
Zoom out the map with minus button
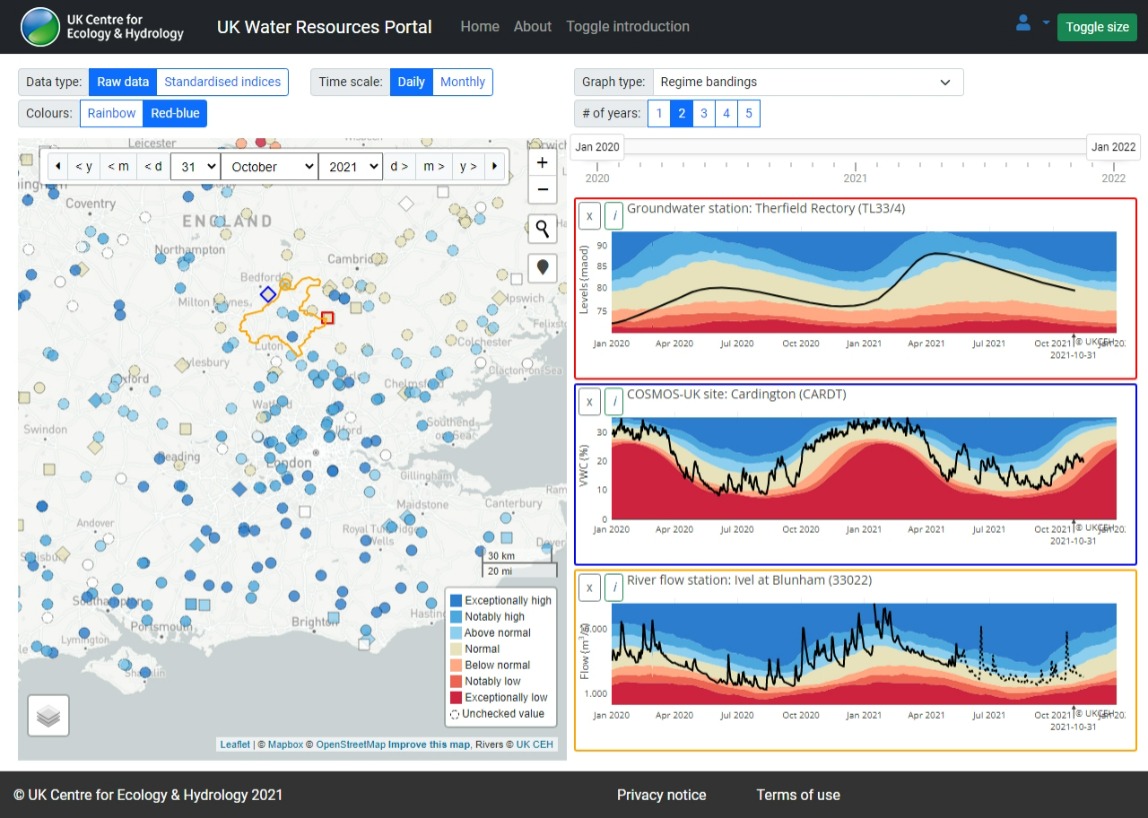pos(542,190)
